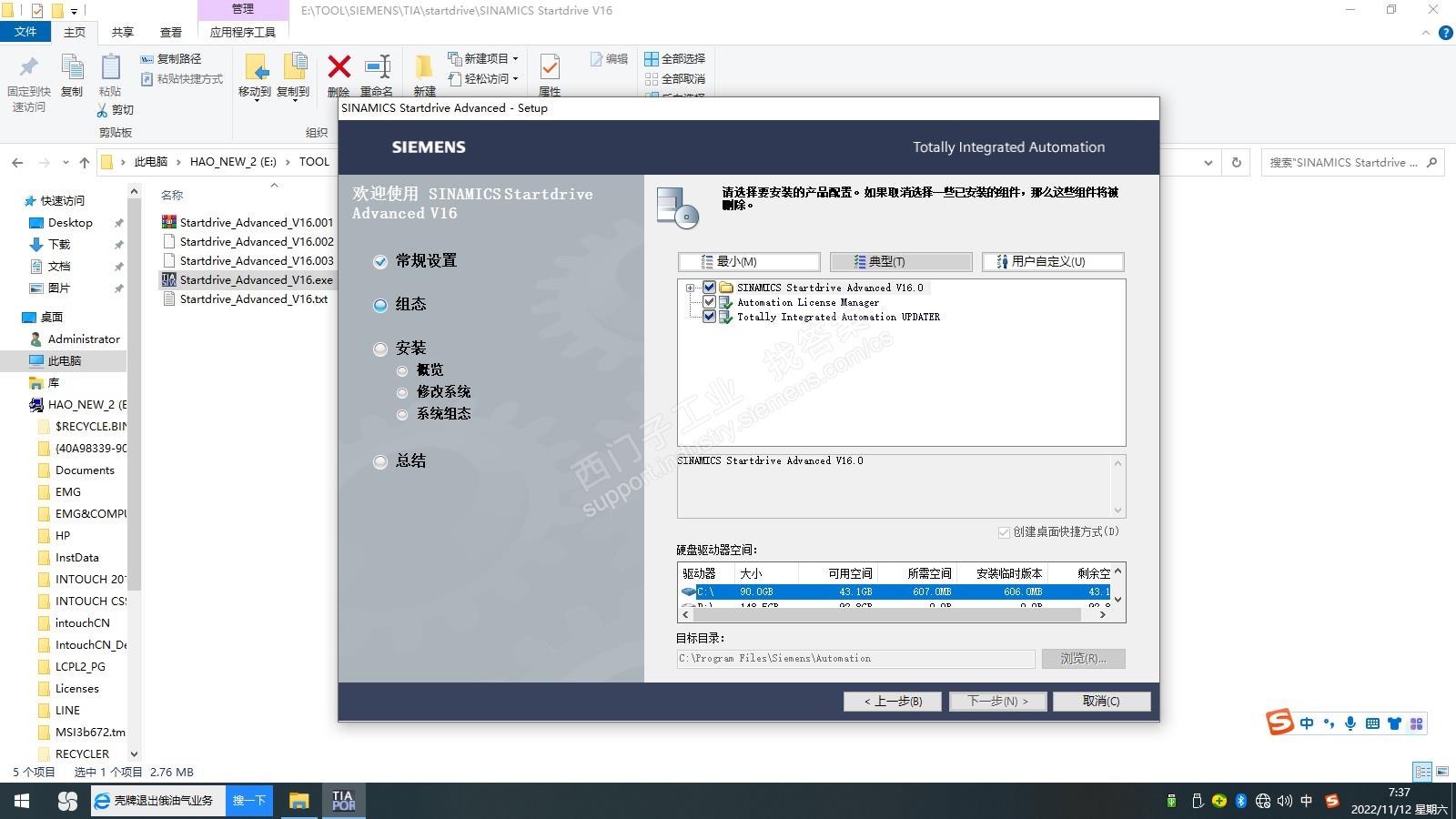
Task: Click the target directory path field
Action: (855, 659)
